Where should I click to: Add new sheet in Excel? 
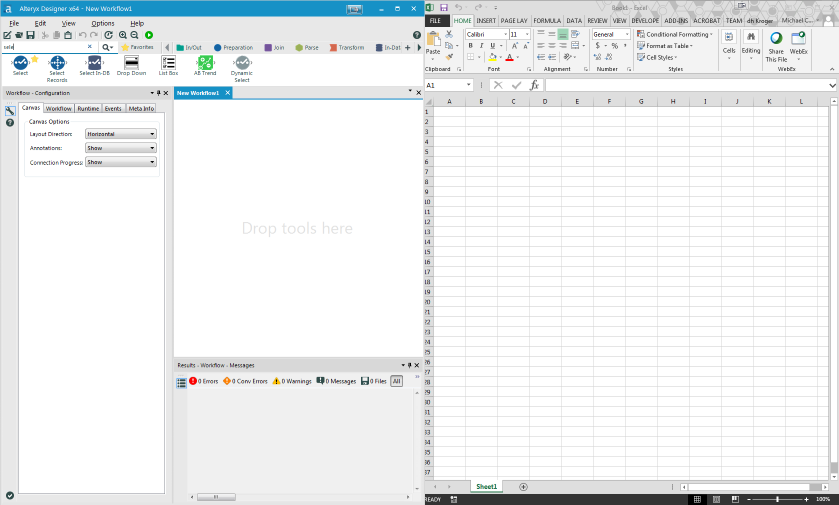coord(523,486)
